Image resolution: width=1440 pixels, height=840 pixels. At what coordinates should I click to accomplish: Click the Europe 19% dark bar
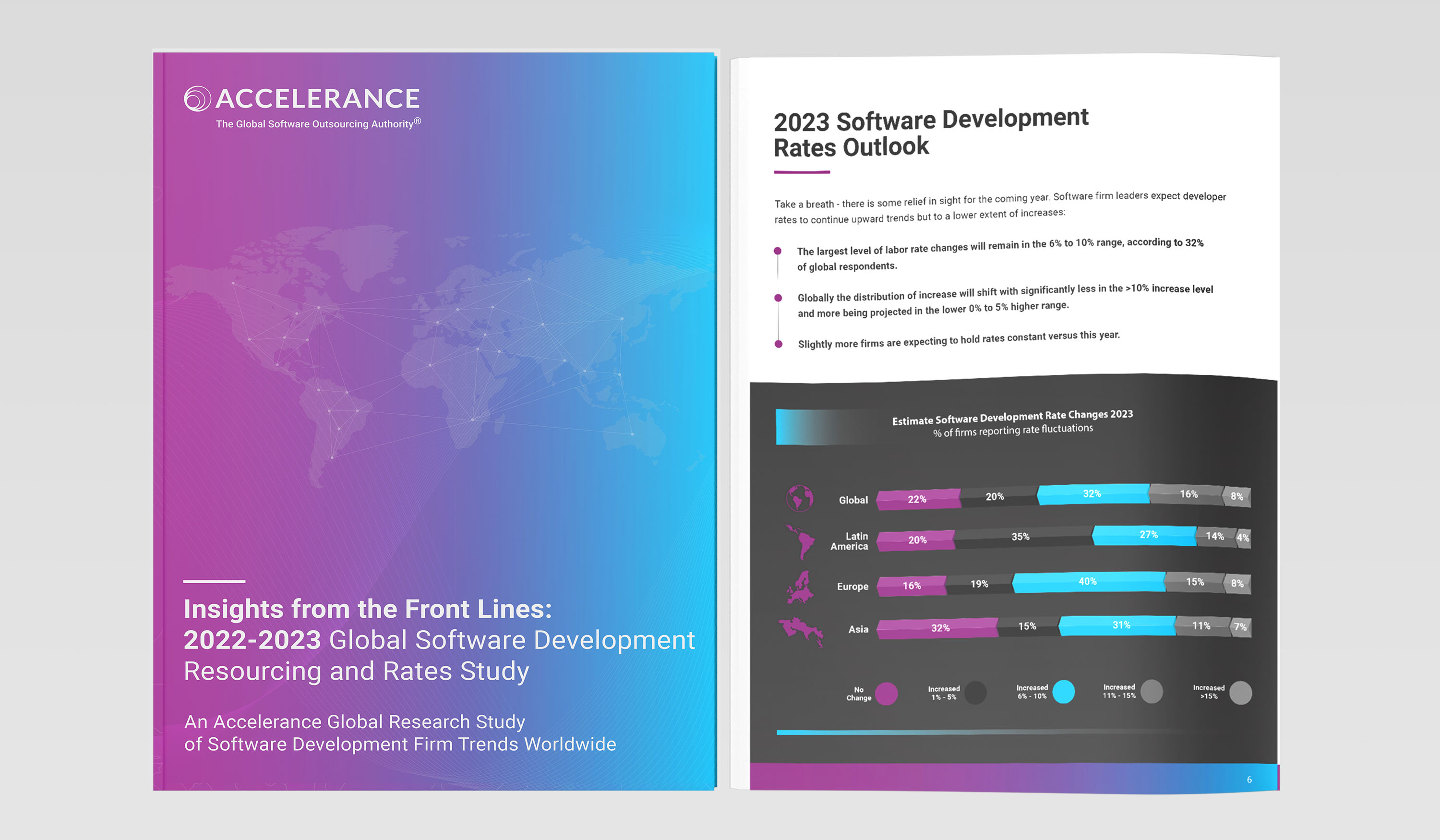coord(979,584)
